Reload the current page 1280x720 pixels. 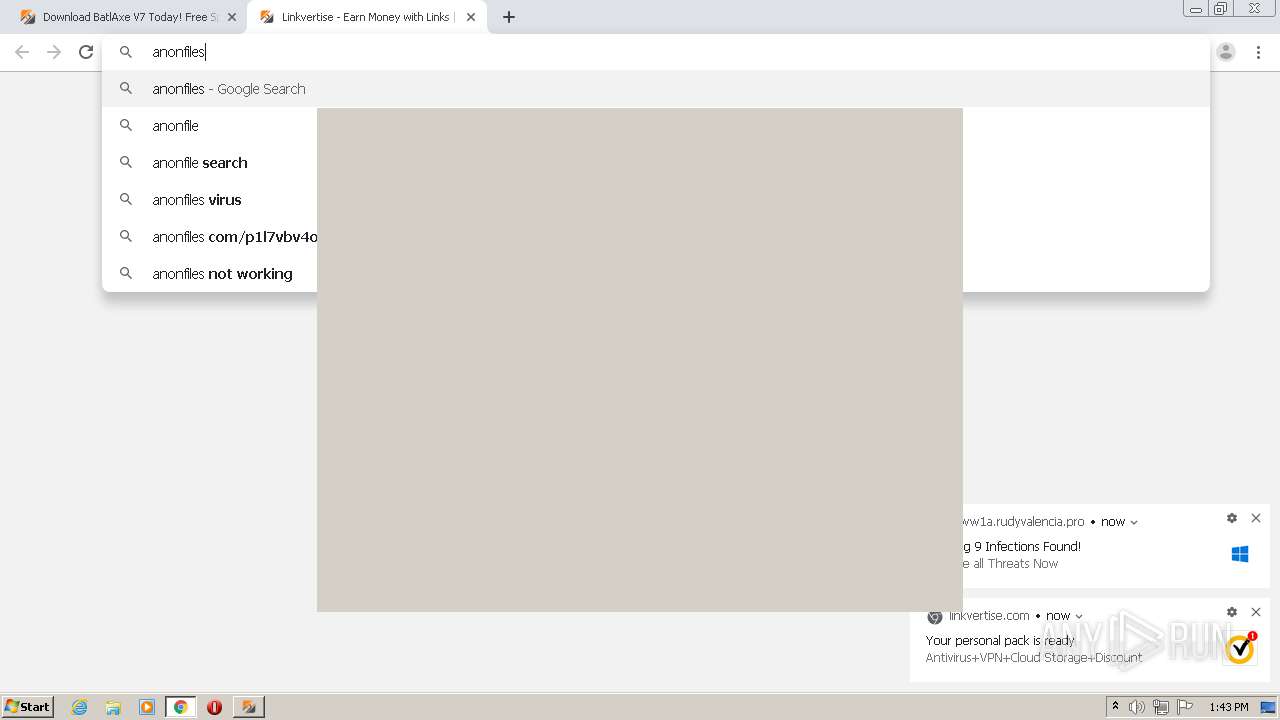(86, 52)
